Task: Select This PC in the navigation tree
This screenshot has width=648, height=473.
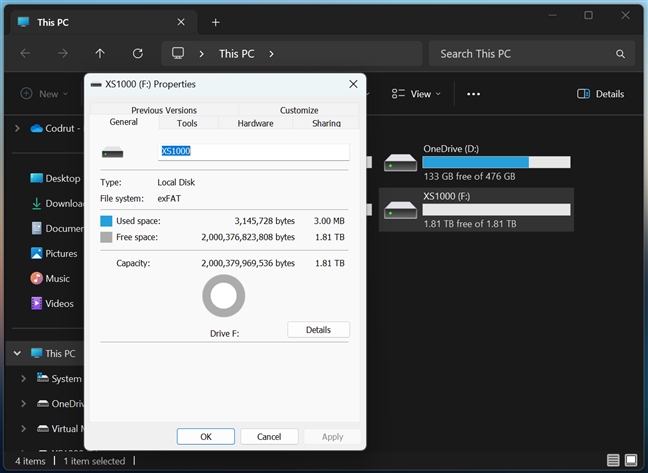Action: (x=53, y=353)
